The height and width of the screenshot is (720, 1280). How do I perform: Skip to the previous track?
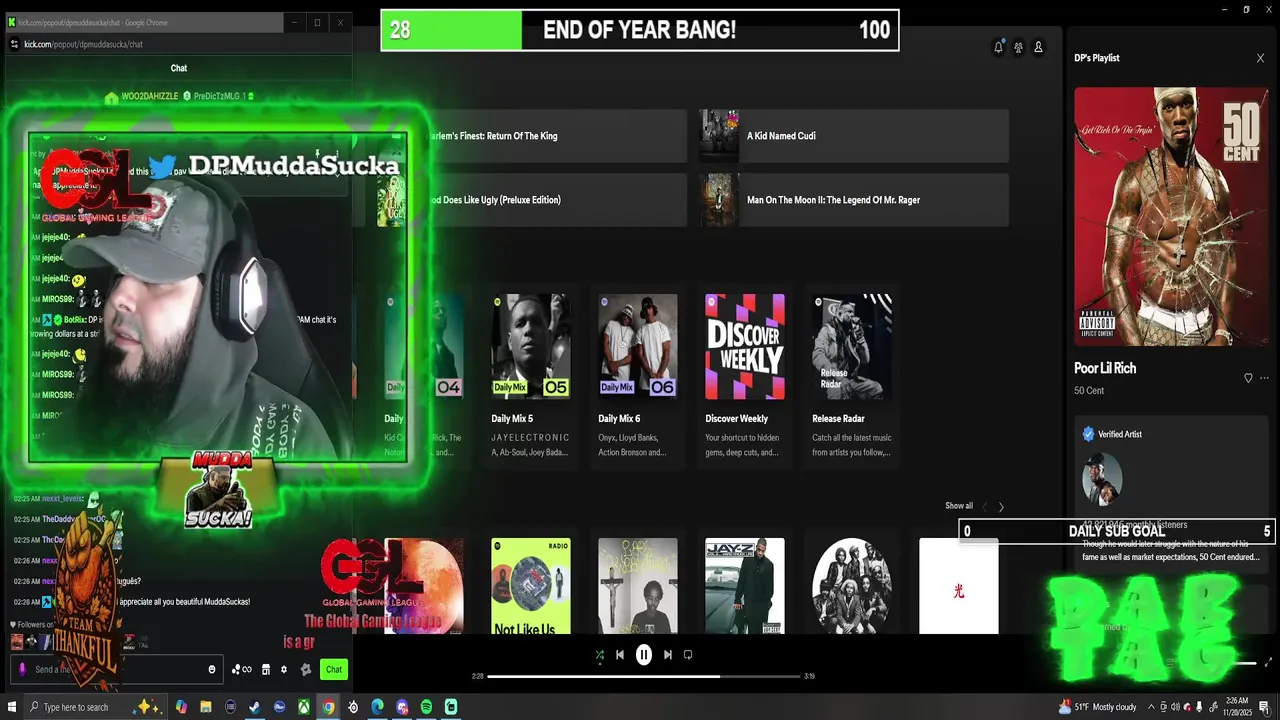[x=620, y=655]
